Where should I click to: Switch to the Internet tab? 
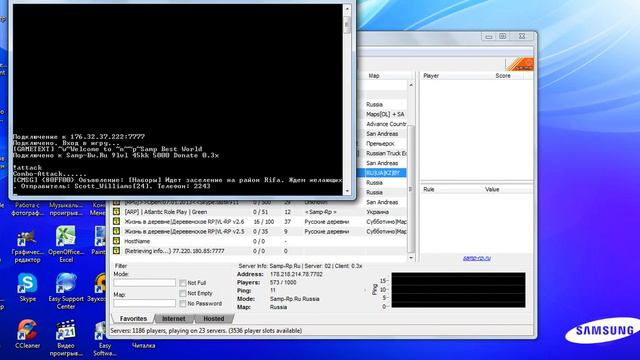point(173,319)
